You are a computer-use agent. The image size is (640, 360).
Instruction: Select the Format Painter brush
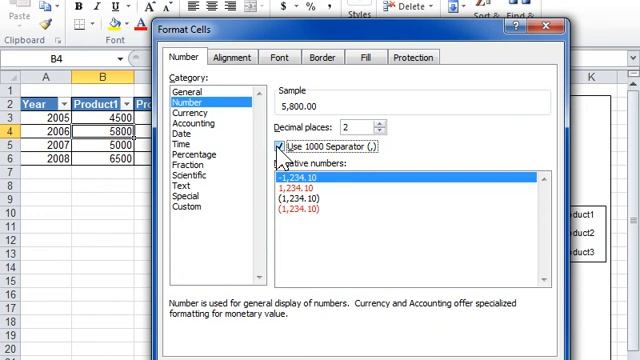click(45, 24)
